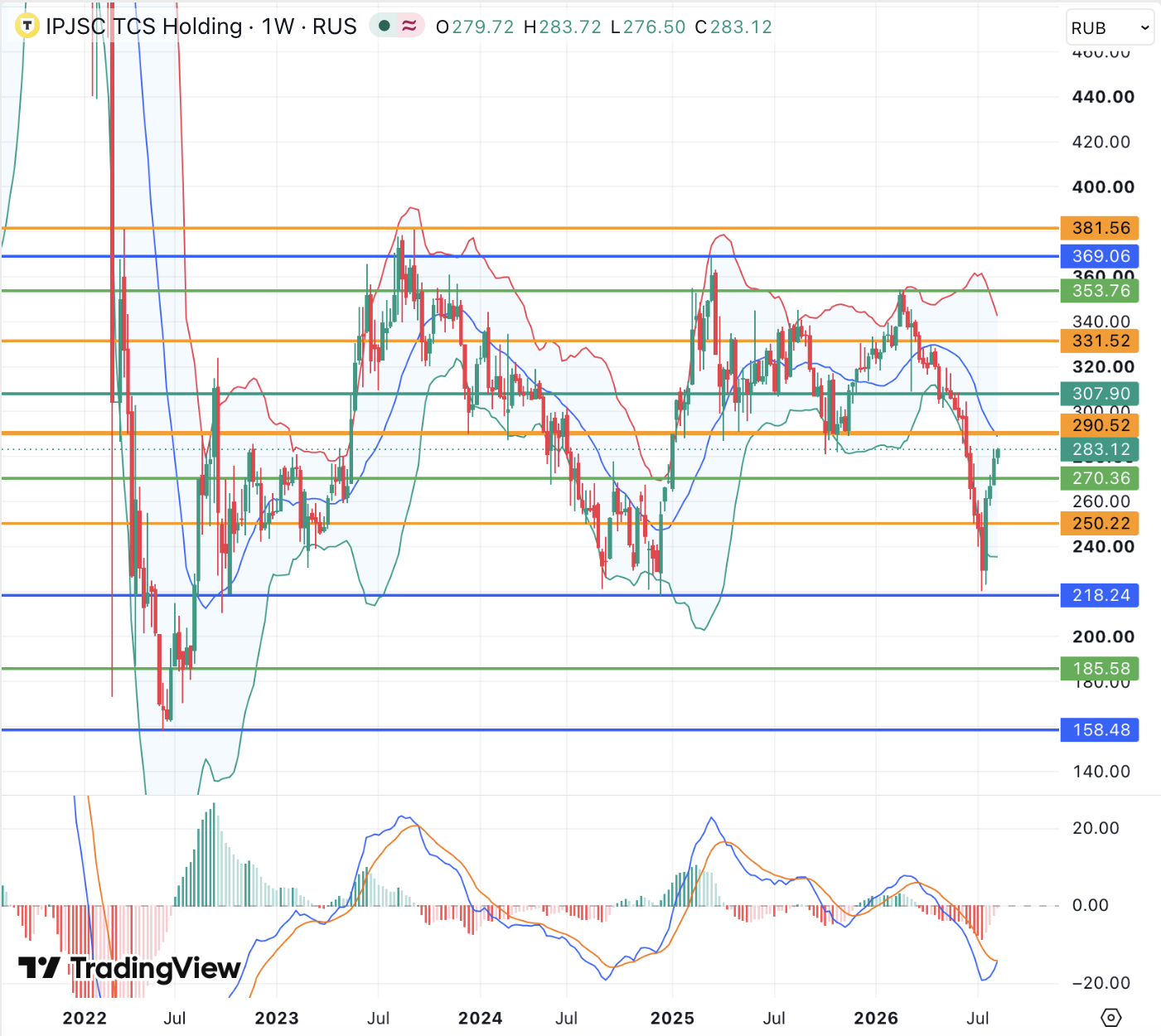1161x1036 pixels.
Task: Click the green 185.58 price label
Action: [1101, 669]
